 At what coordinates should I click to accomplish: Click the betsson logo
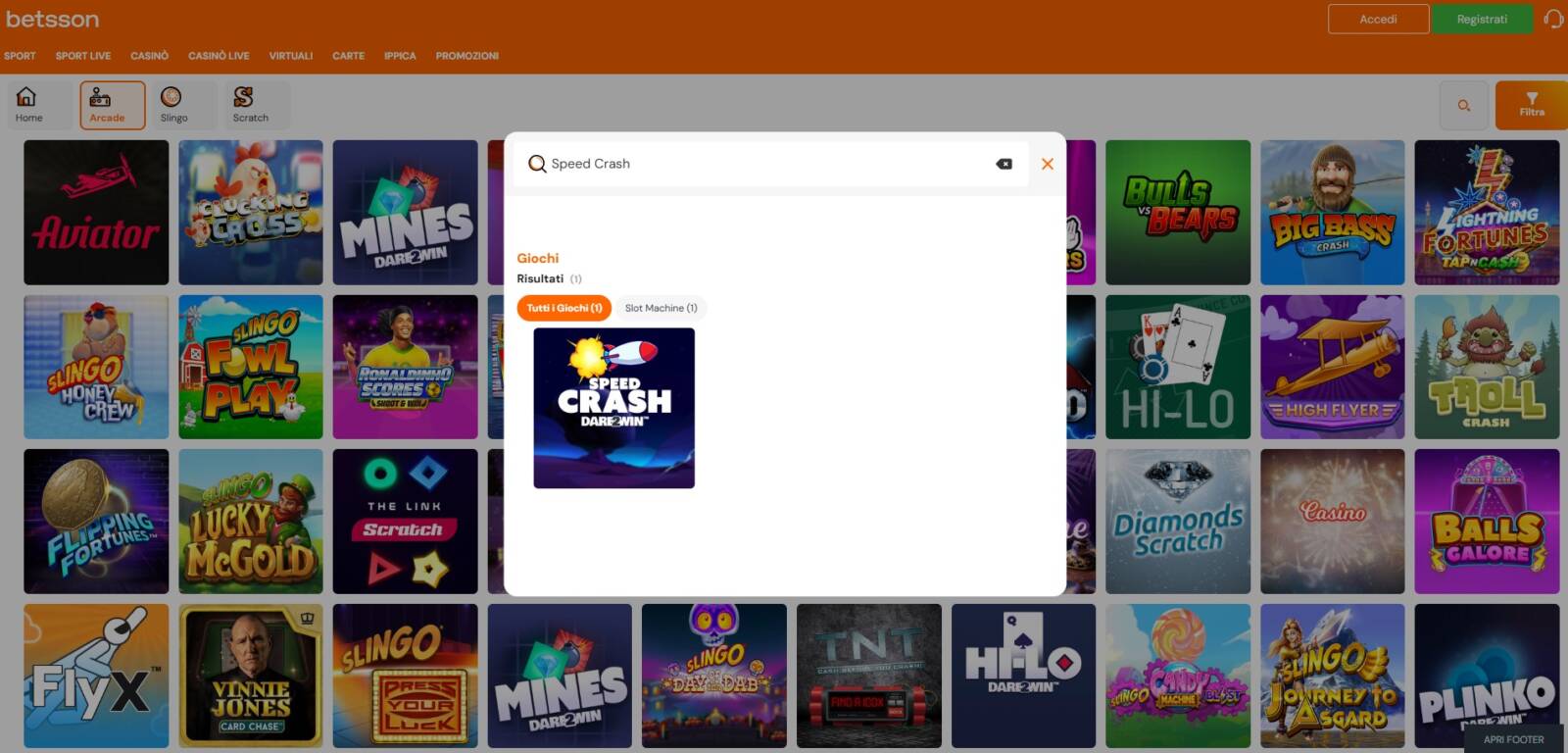[53, 20]
